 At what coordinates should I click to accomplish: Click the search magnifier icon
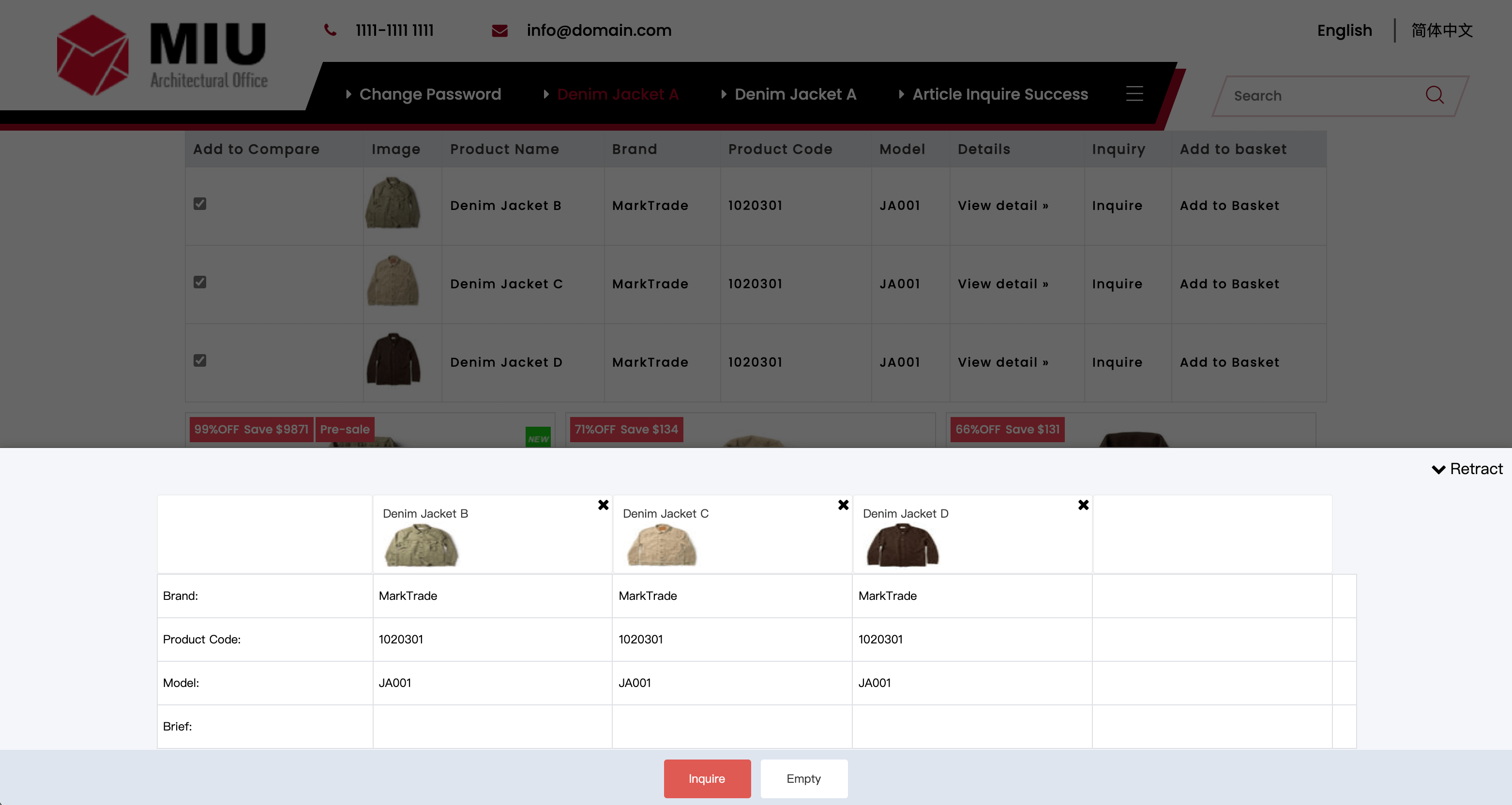pos(1434,95)
